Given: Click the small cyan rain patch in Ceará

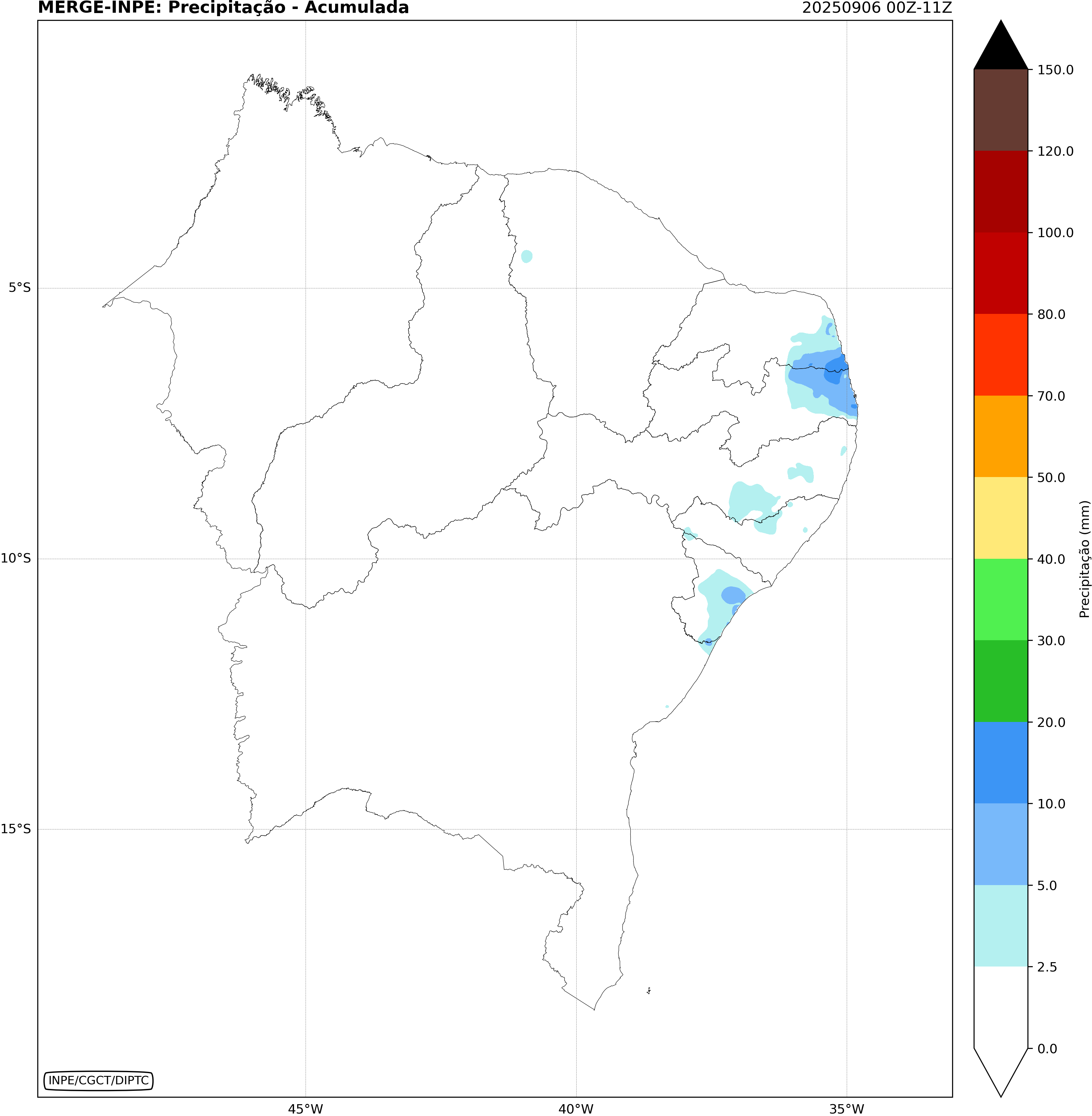Looking at the screenshot, I should [x=527, y=256].
